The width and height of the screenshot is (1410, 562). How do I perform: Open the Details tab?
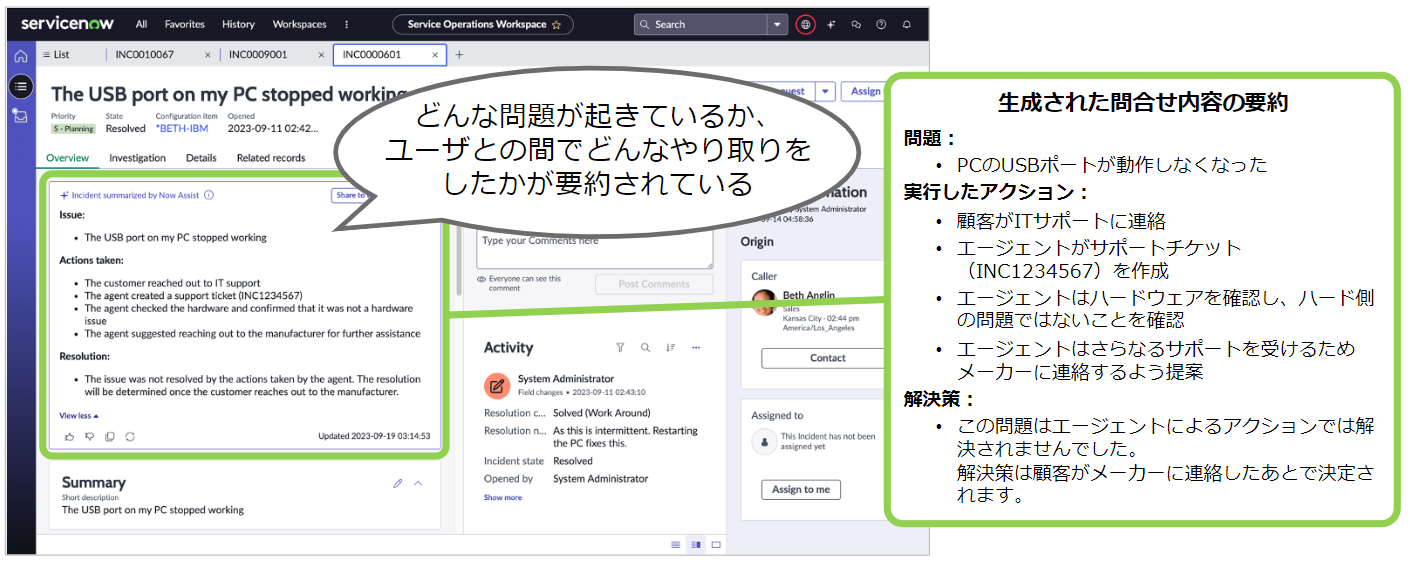201,158
